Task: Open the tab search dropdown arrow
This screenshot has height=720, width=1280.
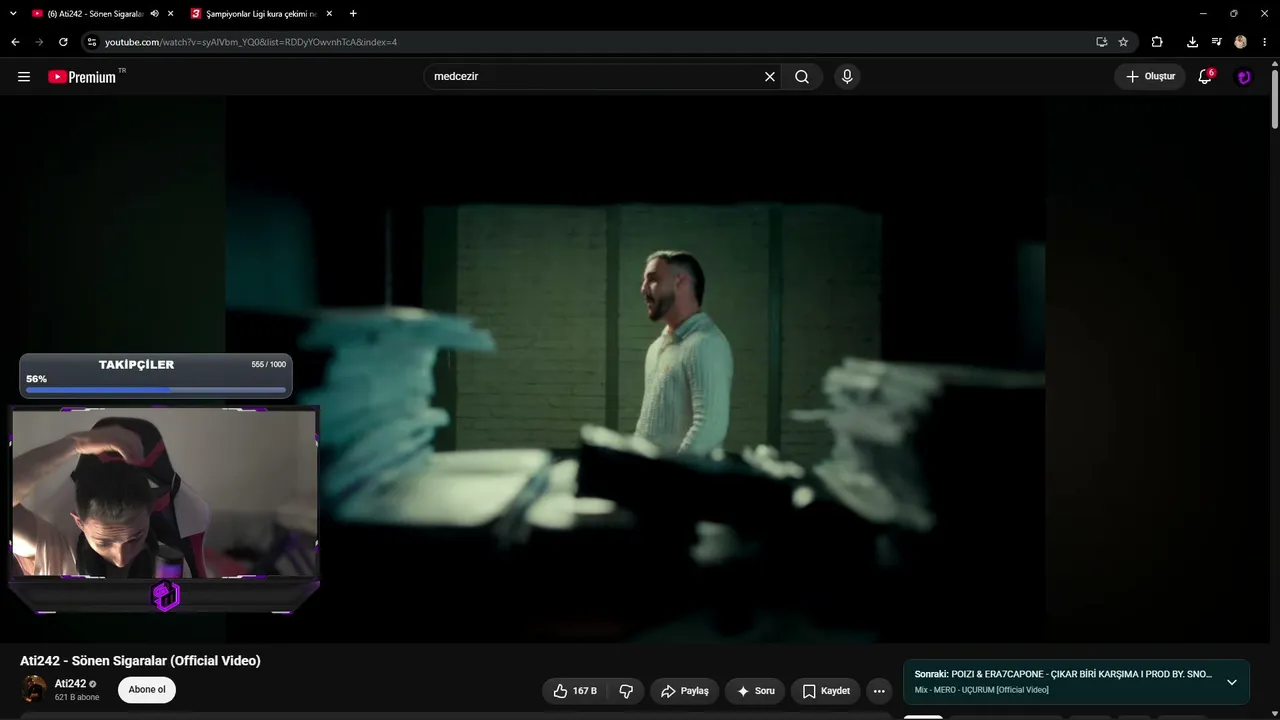Action: pos(13,14)
